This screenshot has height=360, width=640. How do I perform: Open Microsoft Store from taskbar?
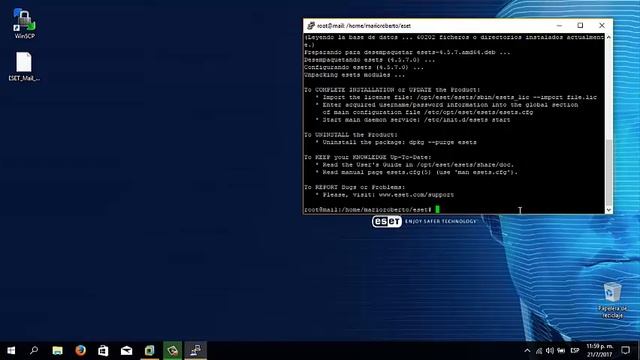pyautogui.click(x=103, y=351)
